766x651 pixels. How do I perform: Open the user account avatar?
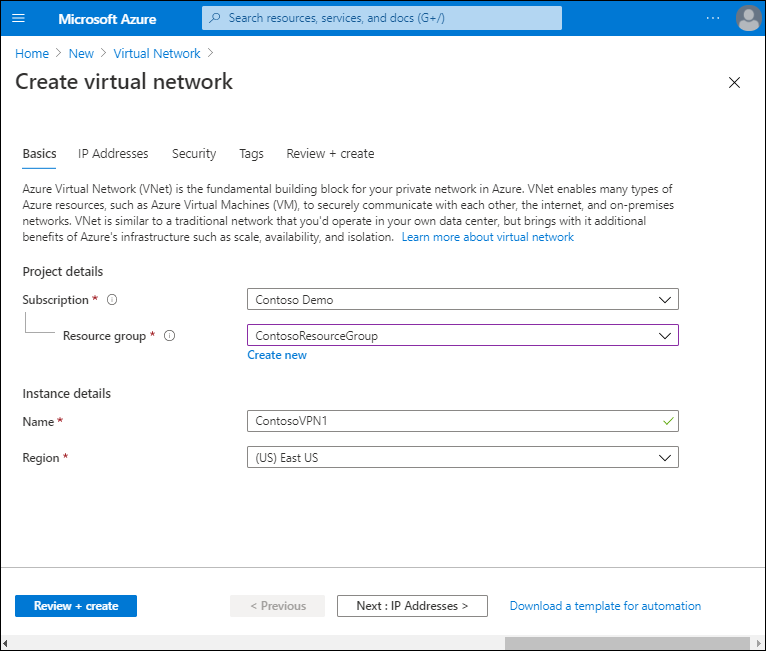(x=748, y=18)
